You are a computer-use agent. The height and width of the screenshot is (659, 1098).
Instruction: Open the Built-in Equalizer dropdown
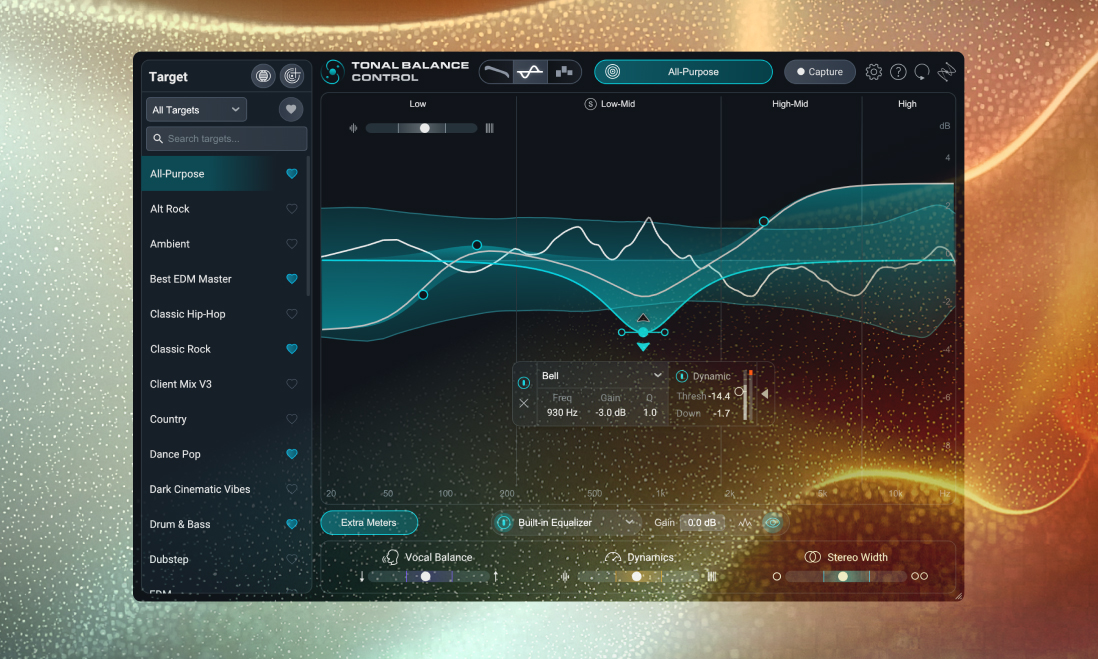tap(565, 522)
